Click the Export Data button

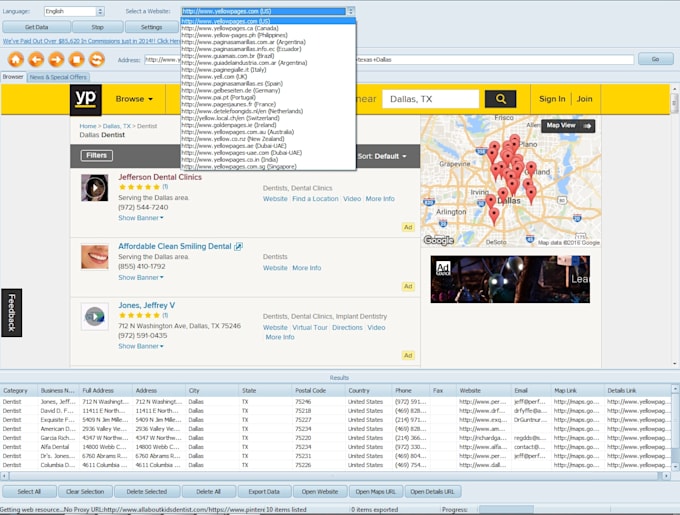pyautogui.click(x=264, y=491)
